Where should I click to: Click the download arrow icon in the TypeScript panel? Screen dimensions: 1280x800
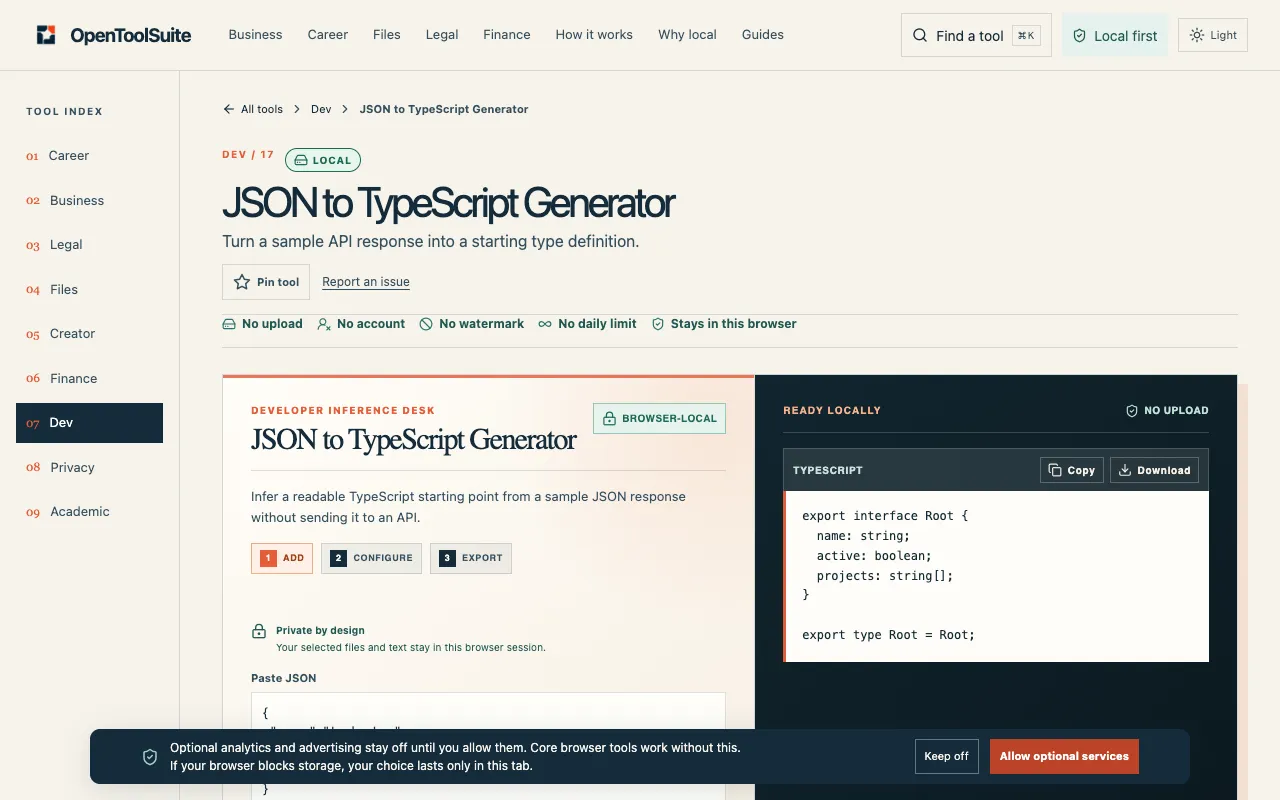tap(1125, 470)
